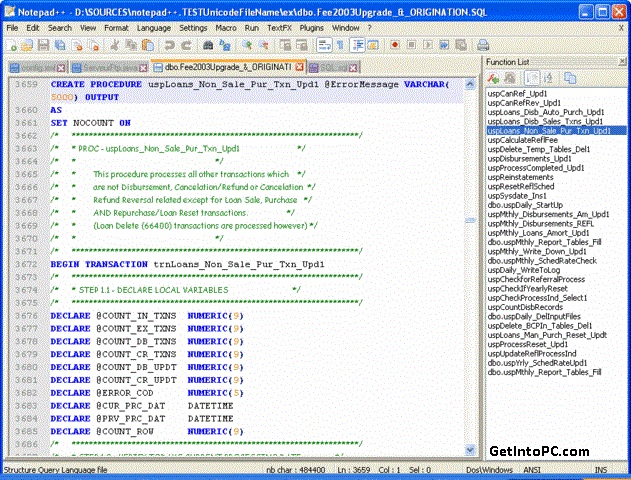Close the dbo.Fee2003Upgrade tab
The height and width of the screenshot is (480, 631).
point(299,67)
